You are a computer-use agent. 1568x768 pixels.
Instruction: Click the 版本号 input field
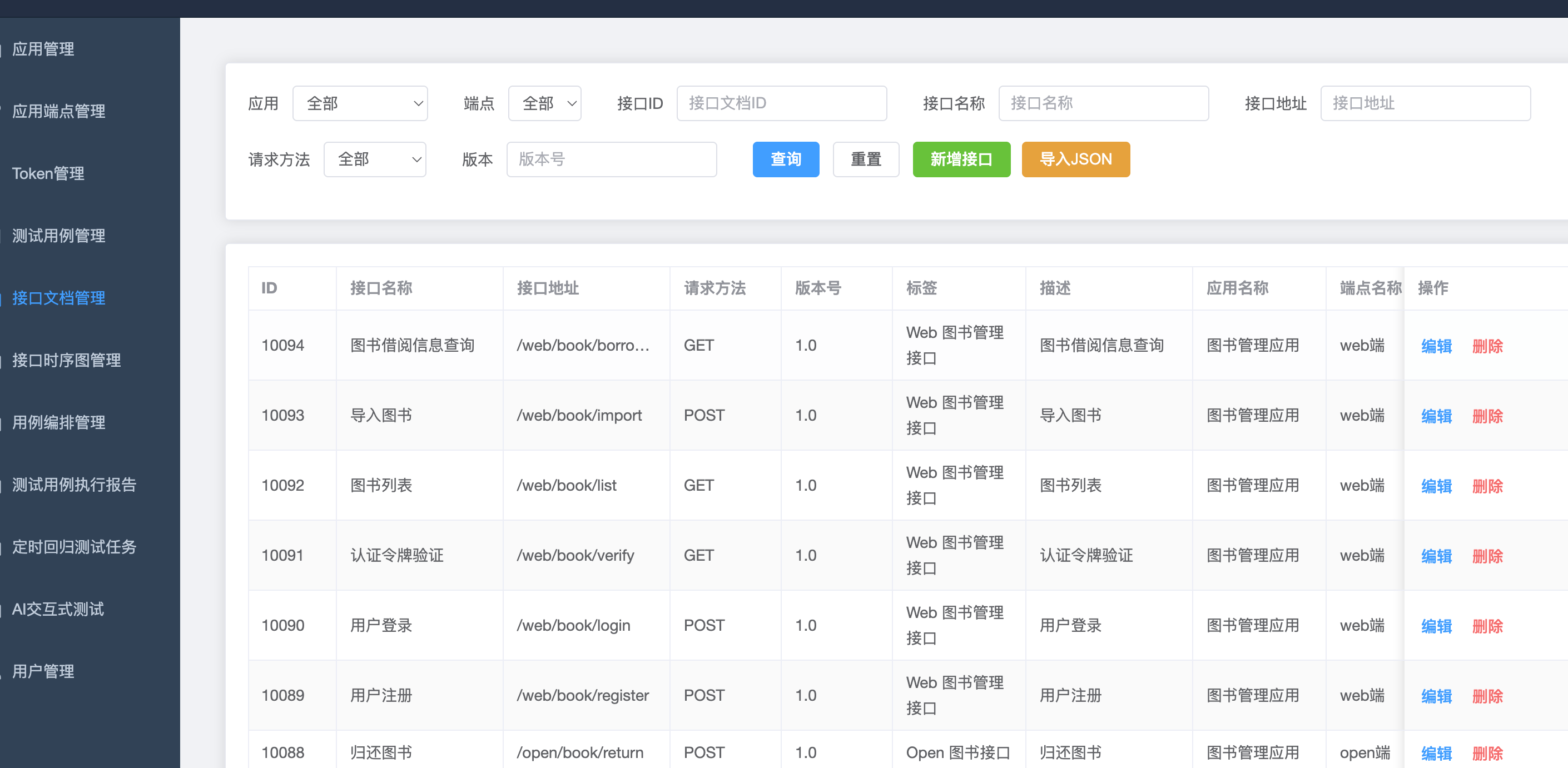pyautogui.click(x=611, y=159)
